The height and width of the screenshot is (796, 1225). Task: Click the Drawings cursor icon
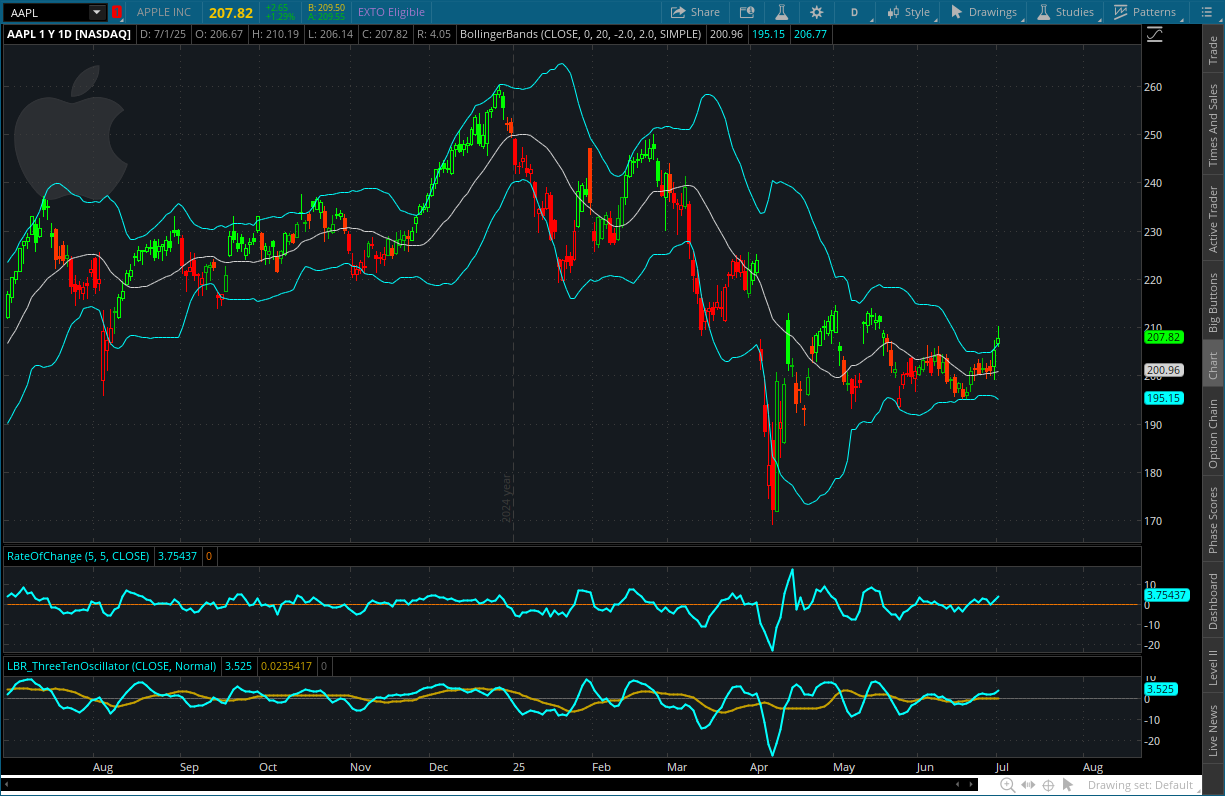pyautogui.click(x=956, y=12)
